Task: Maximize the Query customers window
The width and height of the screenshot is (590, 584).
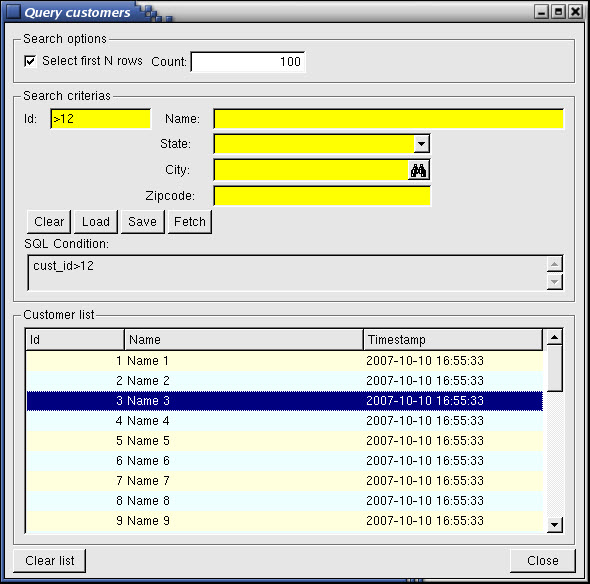Action: (x=558, y=12)
